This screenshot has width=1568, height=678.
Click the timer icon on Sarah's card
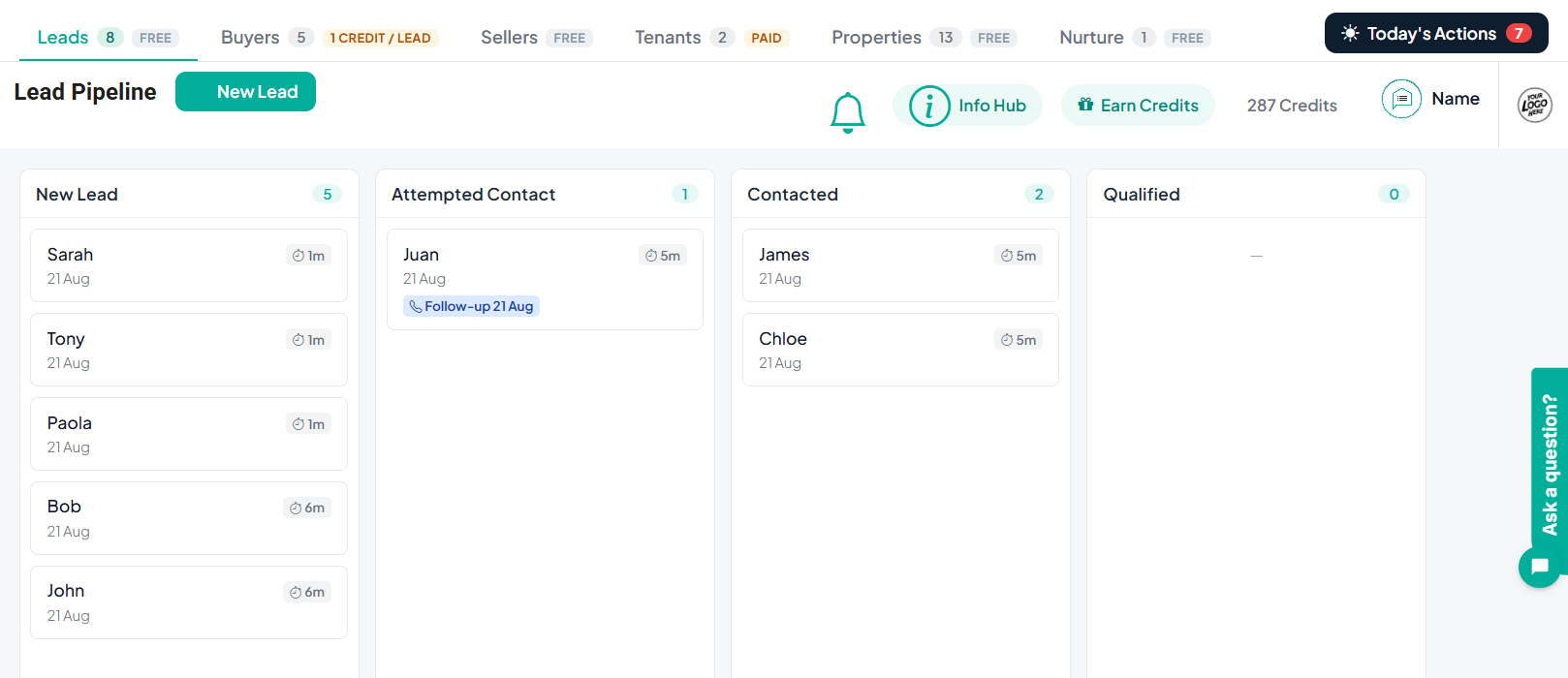(x=298, y=256)
